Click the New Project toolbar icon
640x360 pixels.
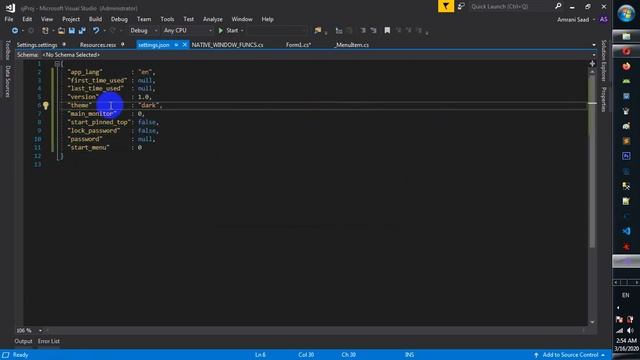tap(45, 31)
